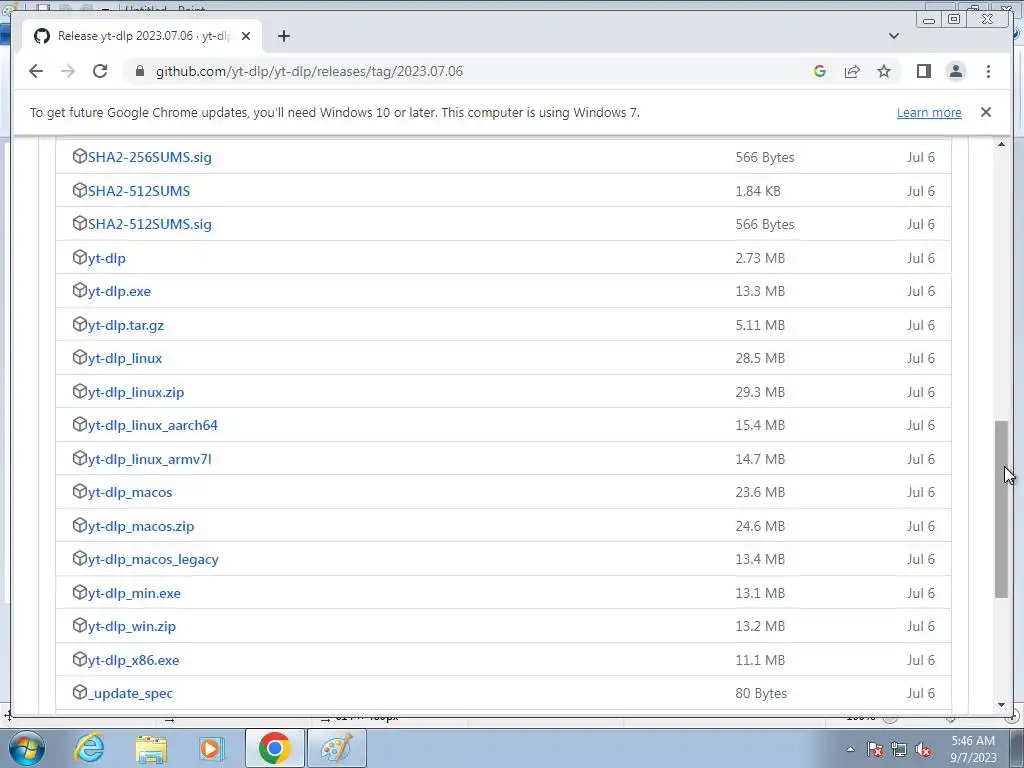Click the package icon beside SHA2-512SUMS
Image resolution: width=1024 pixels, height=768 pixels.
tap(80, 190)
